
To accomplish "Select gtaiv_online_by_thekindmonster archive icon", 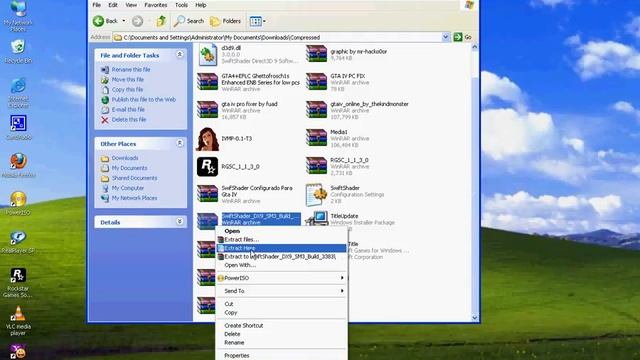I will pos(316,110).
